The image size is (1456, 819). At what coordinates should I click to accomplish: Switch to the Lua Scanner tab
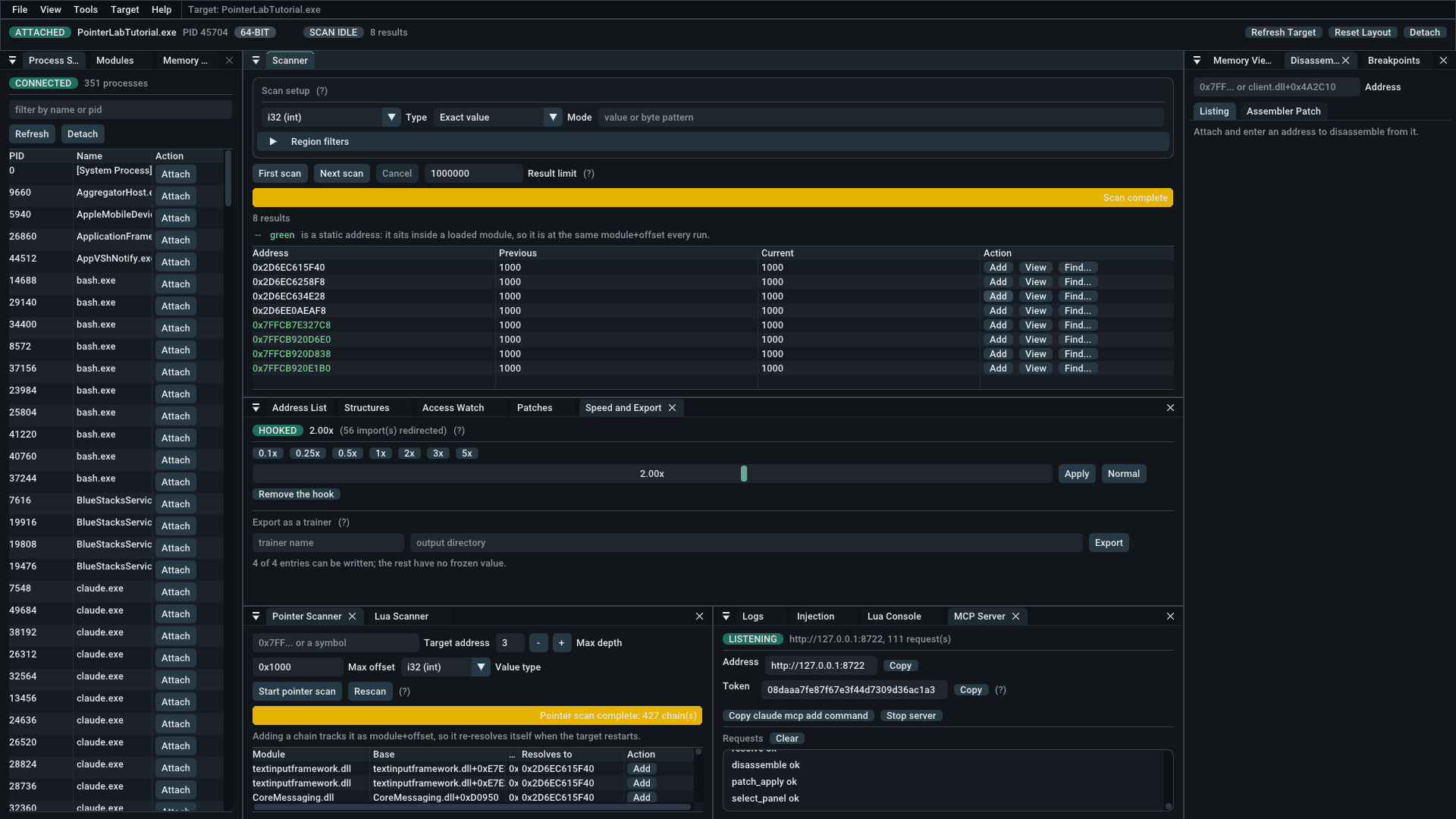tap(401, 617)
